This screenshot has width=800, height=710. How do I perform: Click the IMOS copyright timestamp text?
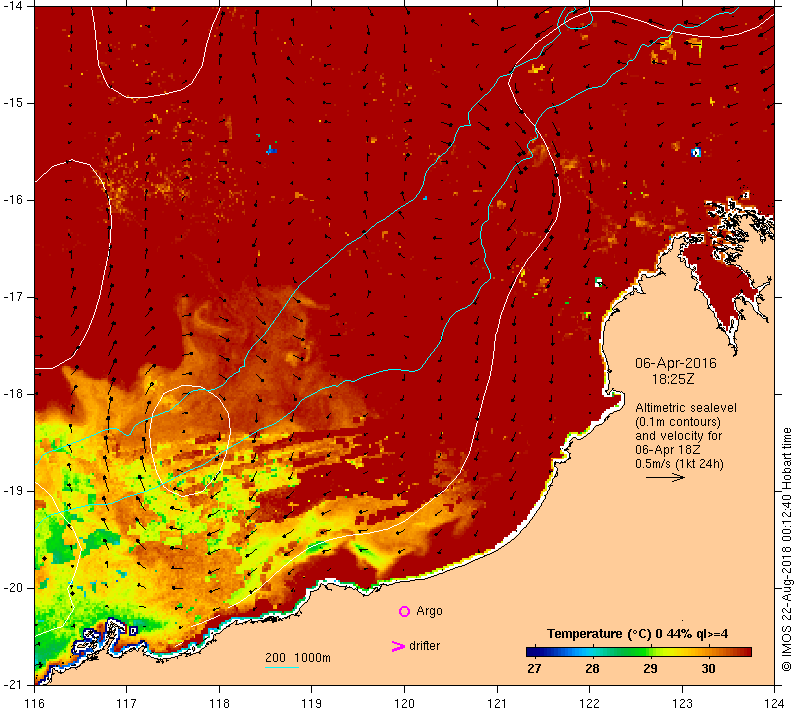click(786, 550)
